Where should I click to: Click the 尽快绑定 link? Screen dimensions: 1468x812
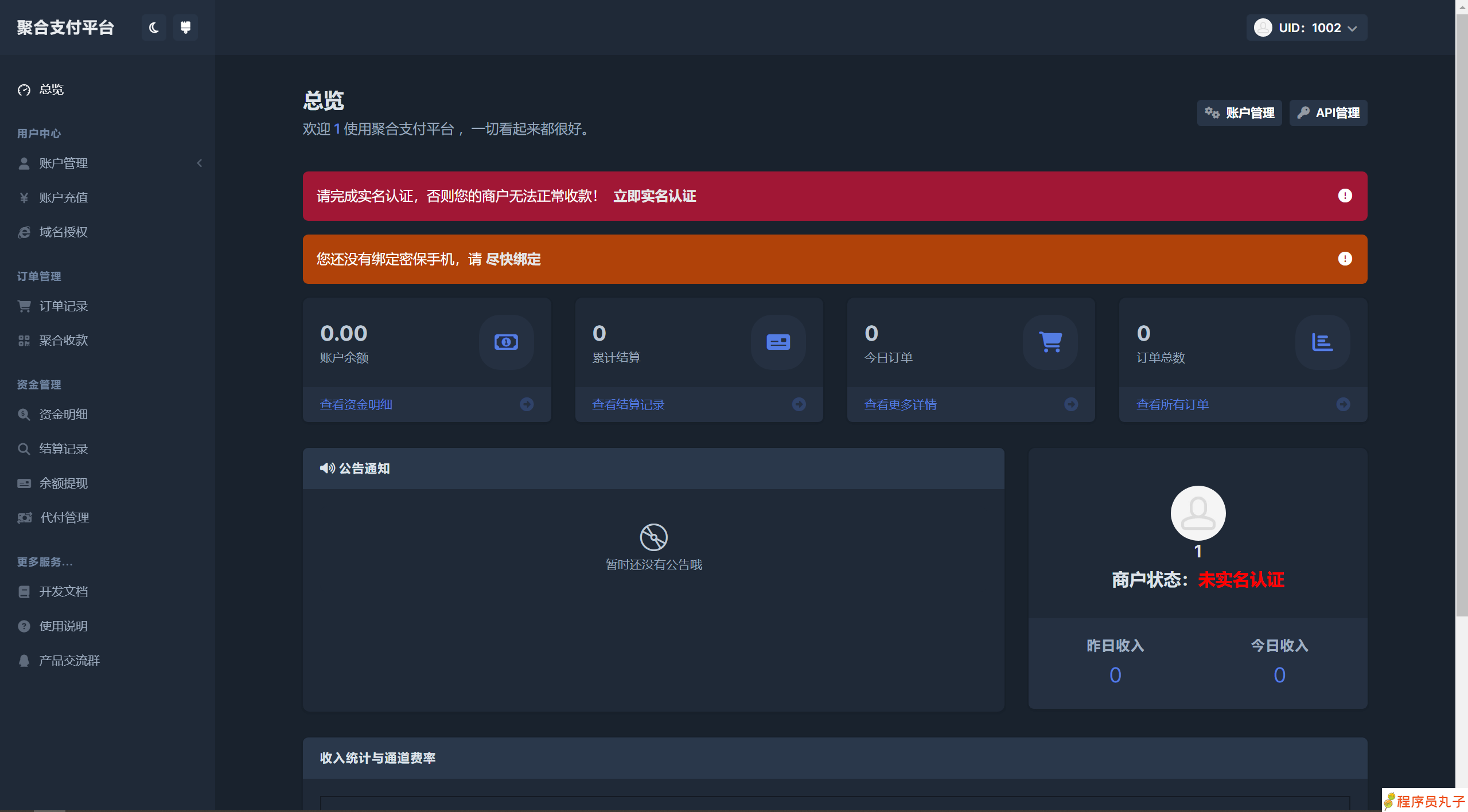pyautogui.click(x=513, y=259)
